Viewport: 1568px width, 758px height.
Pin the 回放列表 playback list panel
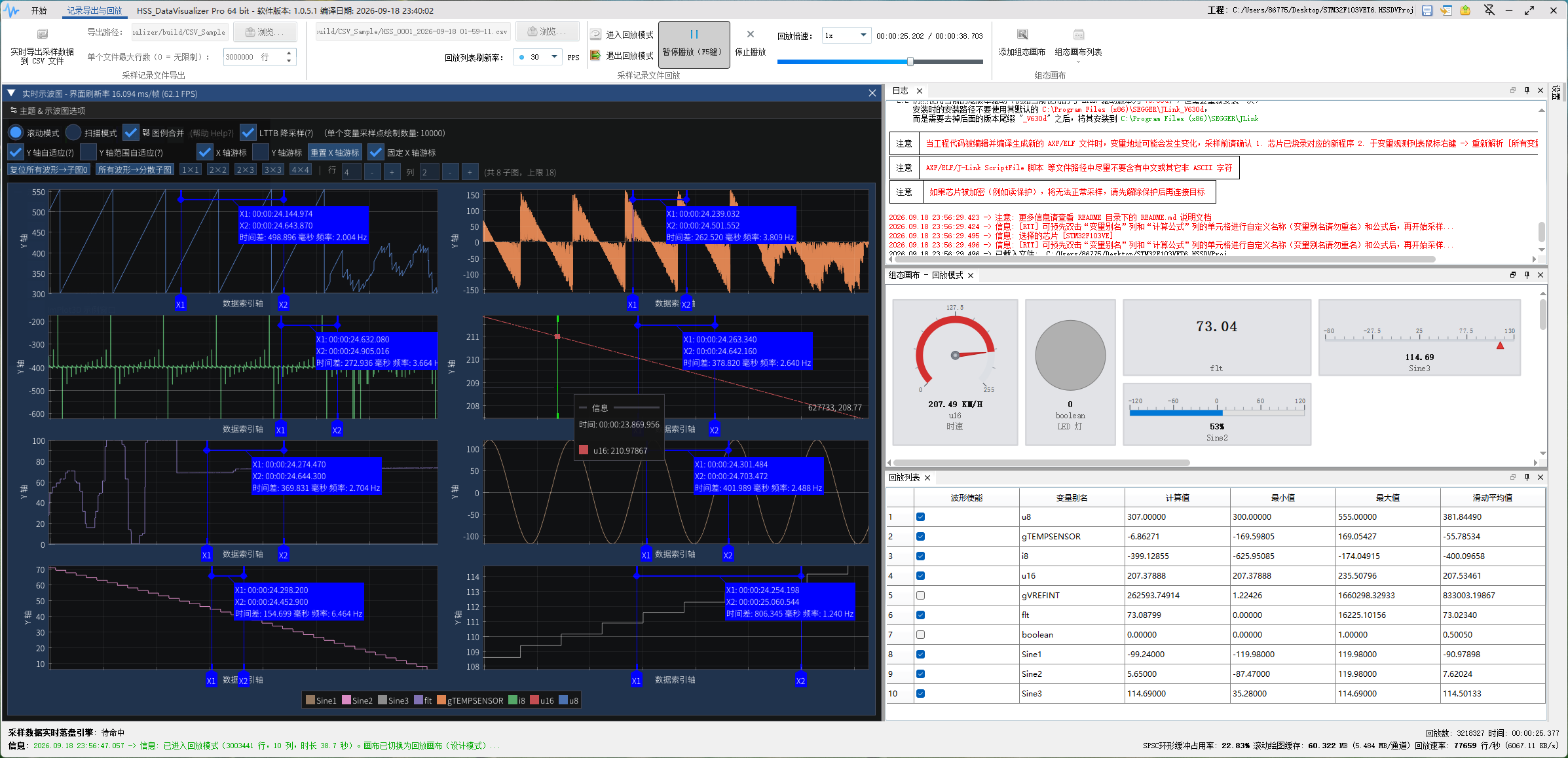(x=1527, y=477)
